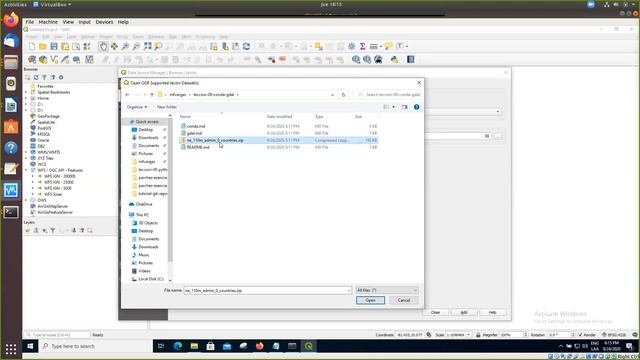Click the Search box in file dialog
Image resolution: width=640 pixels, height=360 pixels.
tap(388, 95)
